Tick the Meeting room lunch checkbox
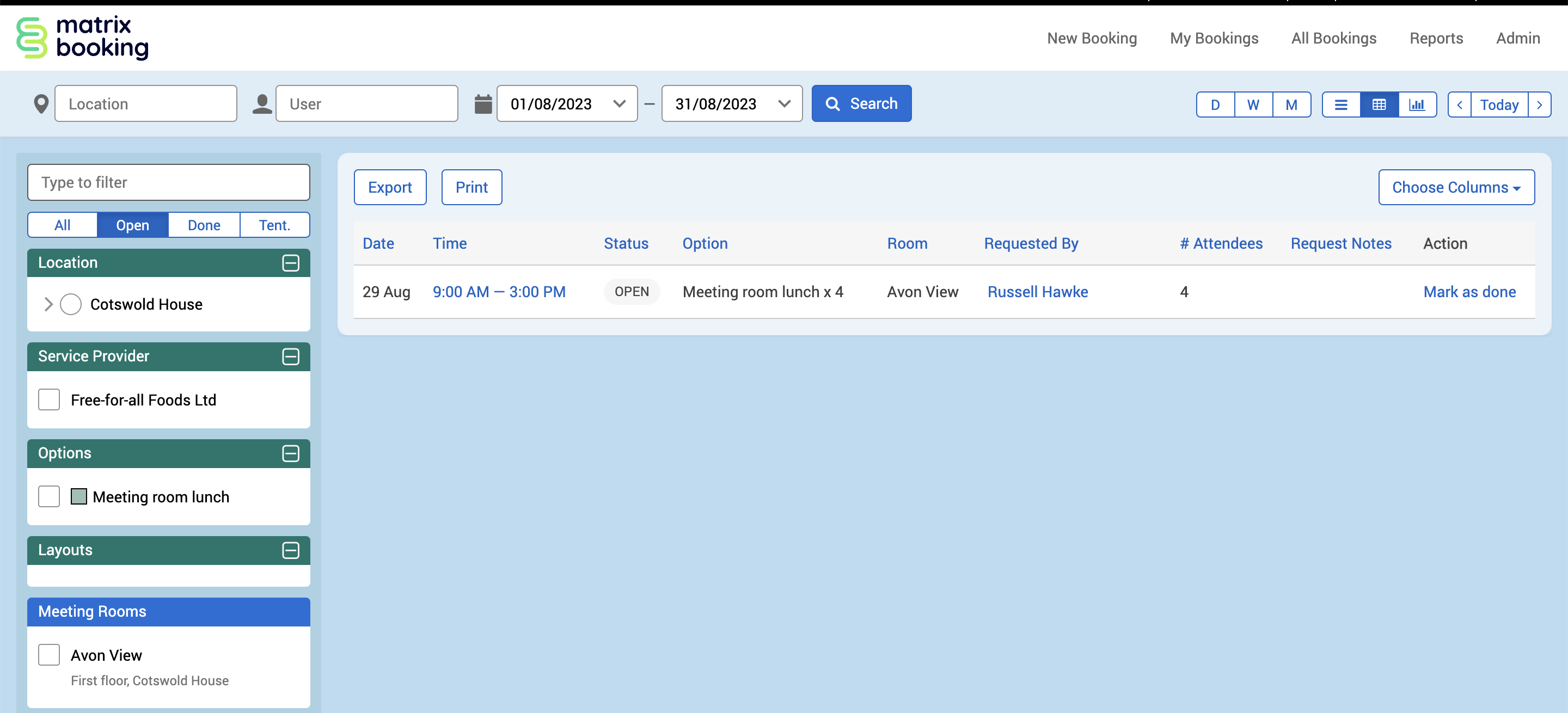This screenshot has width=1568, height=713. click(48, 496)
